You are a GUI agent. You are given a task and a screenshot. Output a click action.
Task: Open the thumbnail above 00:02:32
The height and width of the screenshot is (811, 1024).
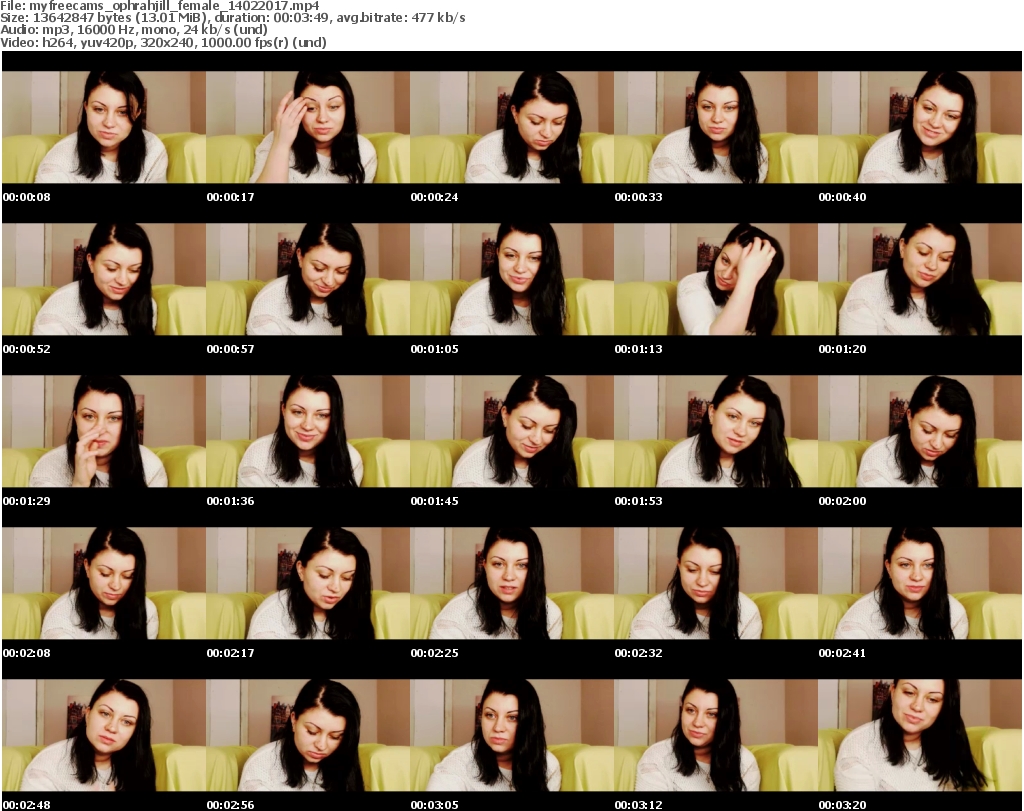click(716, 583)
